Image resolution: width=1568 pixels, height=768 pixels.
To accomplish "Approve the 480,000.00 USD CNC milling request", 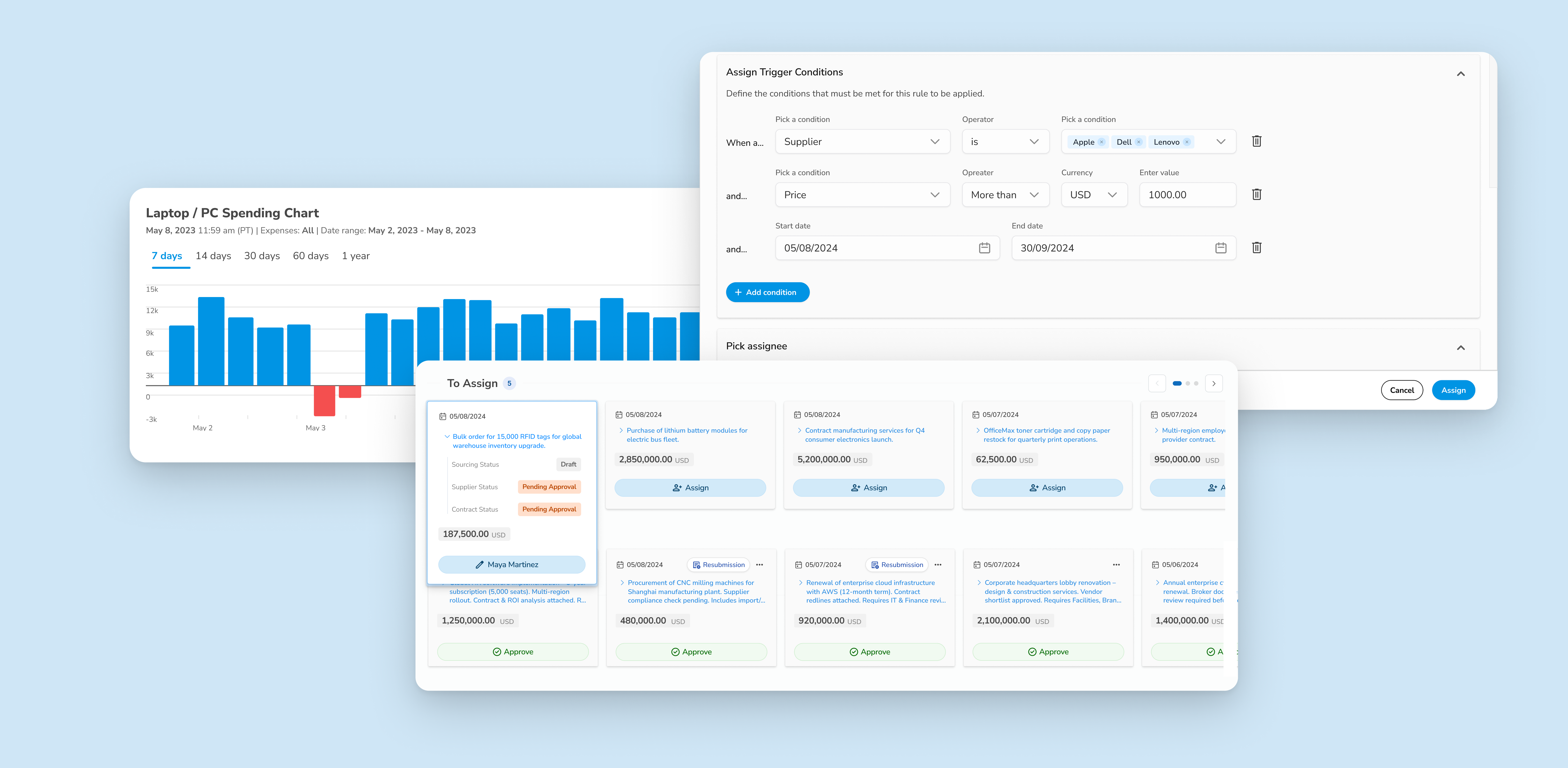I will (691, 652).
